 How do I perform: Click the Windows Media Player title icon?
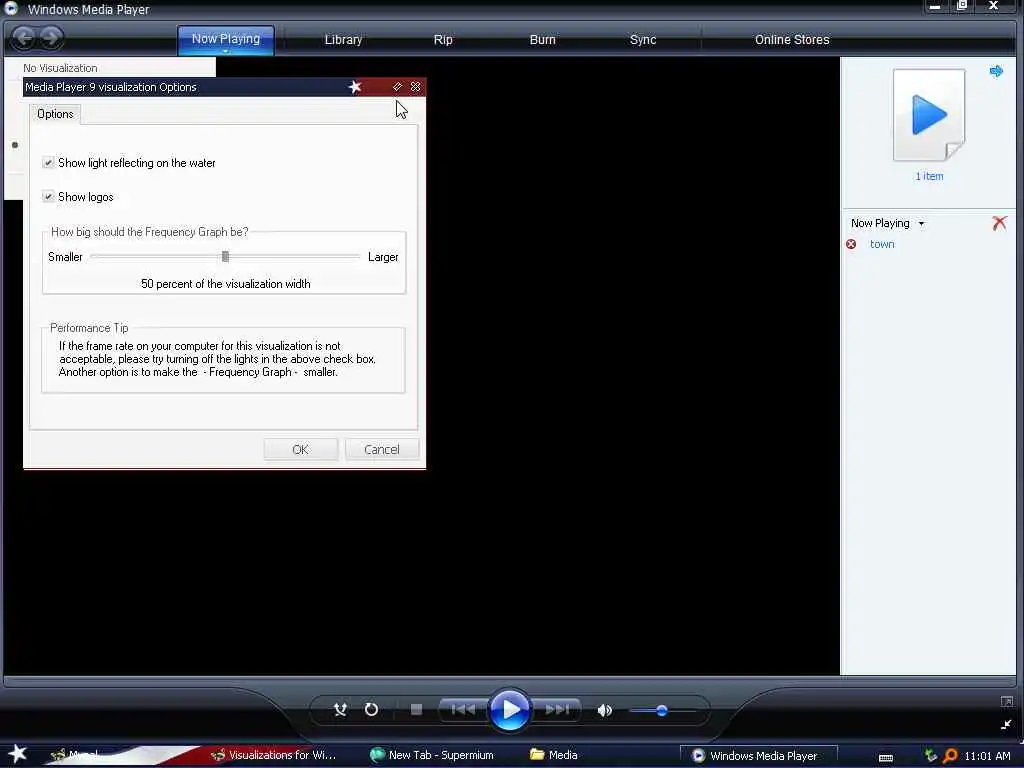point(11,8)
